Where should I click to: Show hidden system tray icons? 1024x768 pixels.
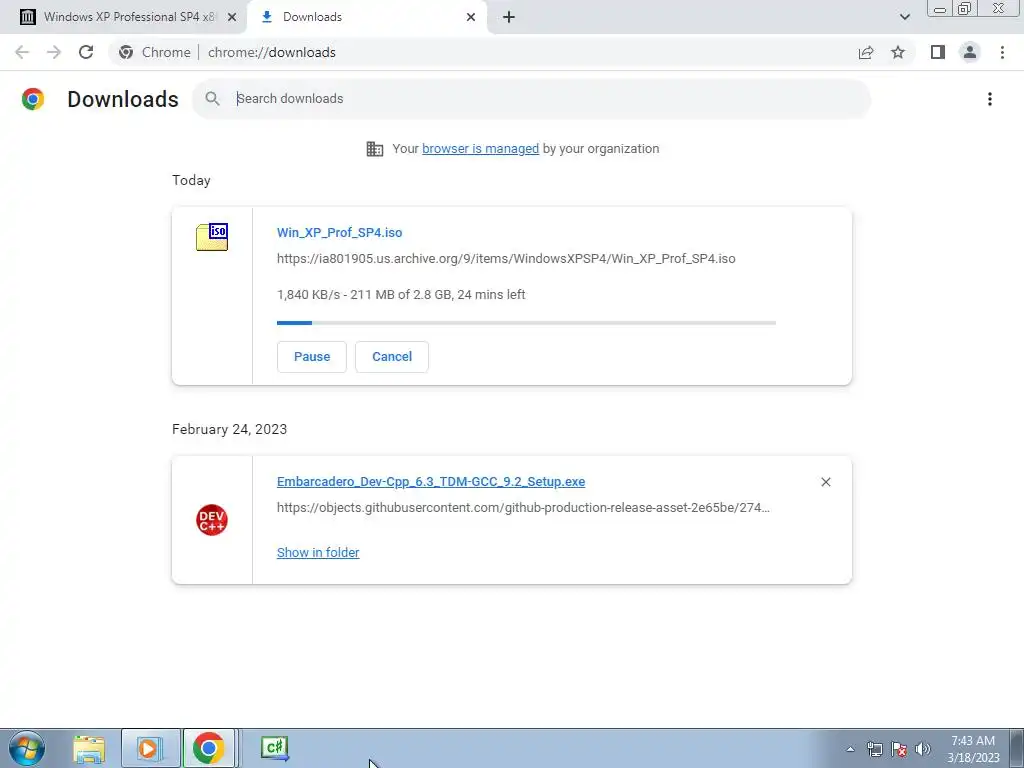pyautogui.click(x=850, y=749)
